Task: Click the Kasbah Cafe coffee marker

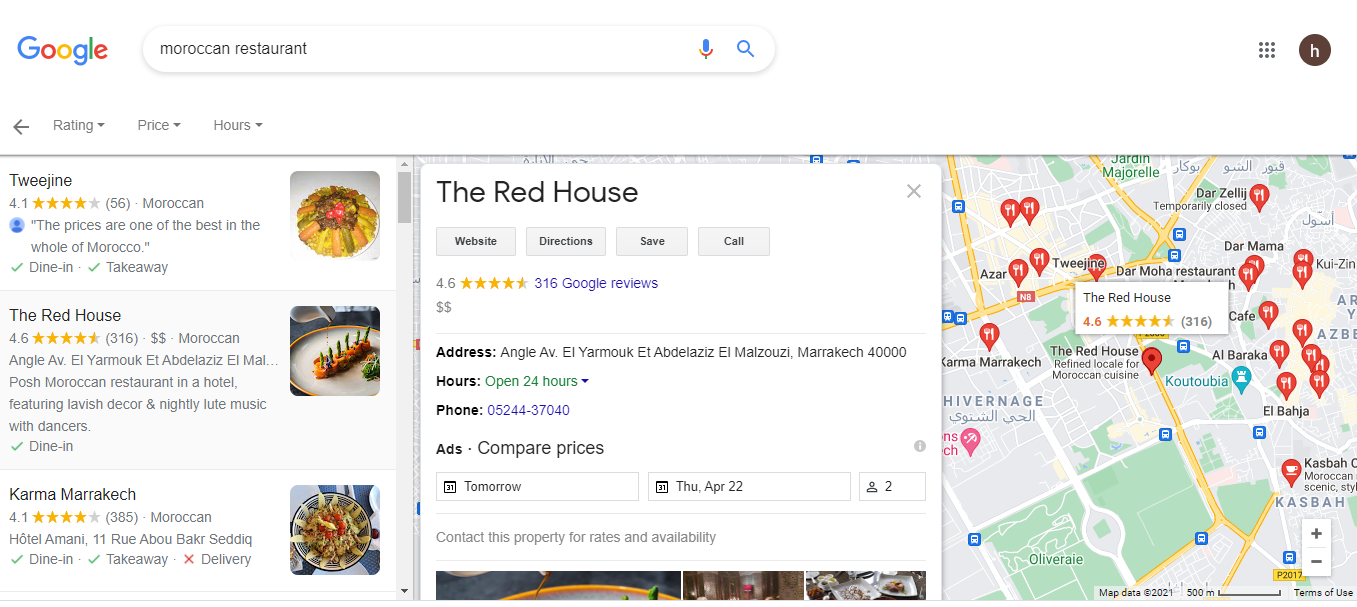Action: pyautogui.click(x=1291, y=472)
